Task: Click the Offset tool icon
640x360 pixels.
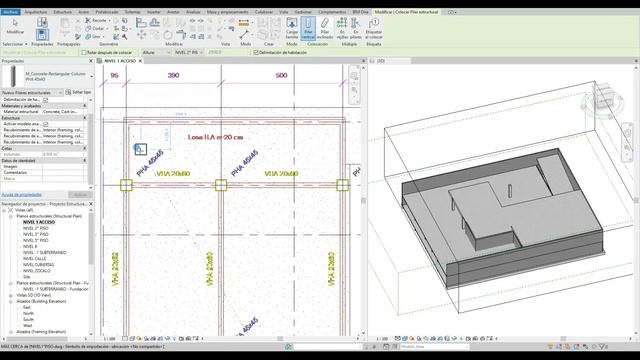Action: (x=155, y=23)
